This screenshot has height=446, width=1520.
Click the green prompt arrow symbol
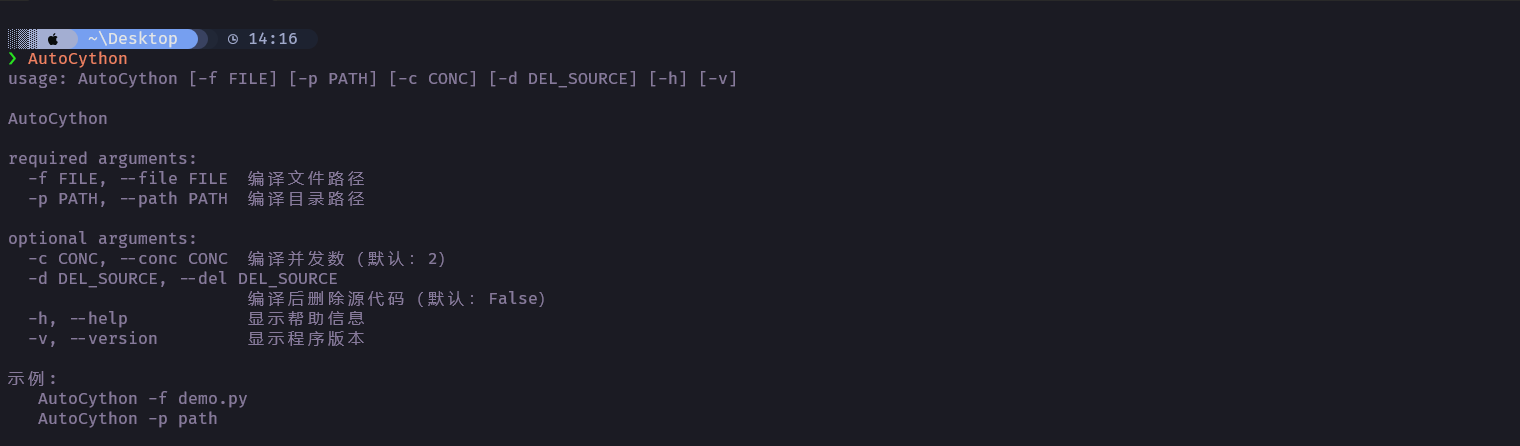[13, 59]
